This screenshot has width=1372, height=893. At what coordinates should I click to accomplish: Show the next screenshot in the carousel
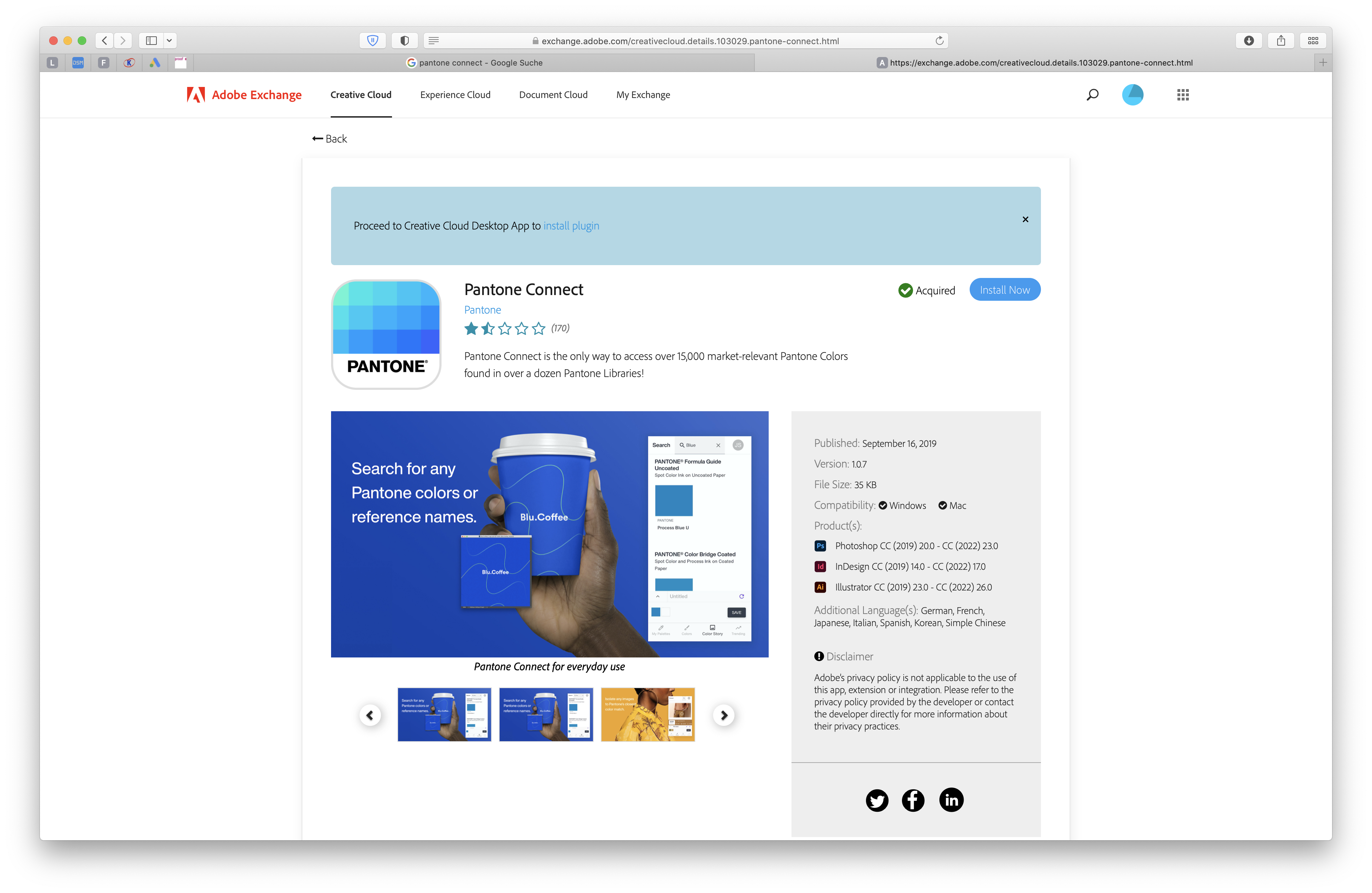tap(724, 716)
